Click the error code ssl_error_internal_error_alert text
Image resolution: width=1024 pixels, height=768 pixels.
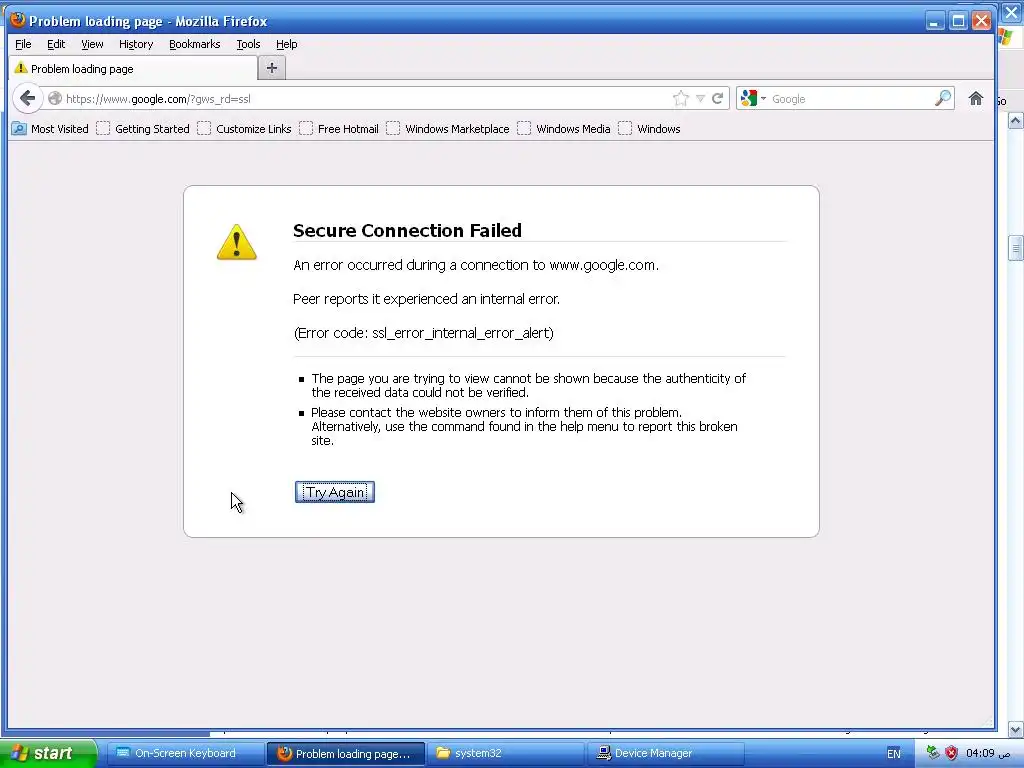click(x=424, y=333)
